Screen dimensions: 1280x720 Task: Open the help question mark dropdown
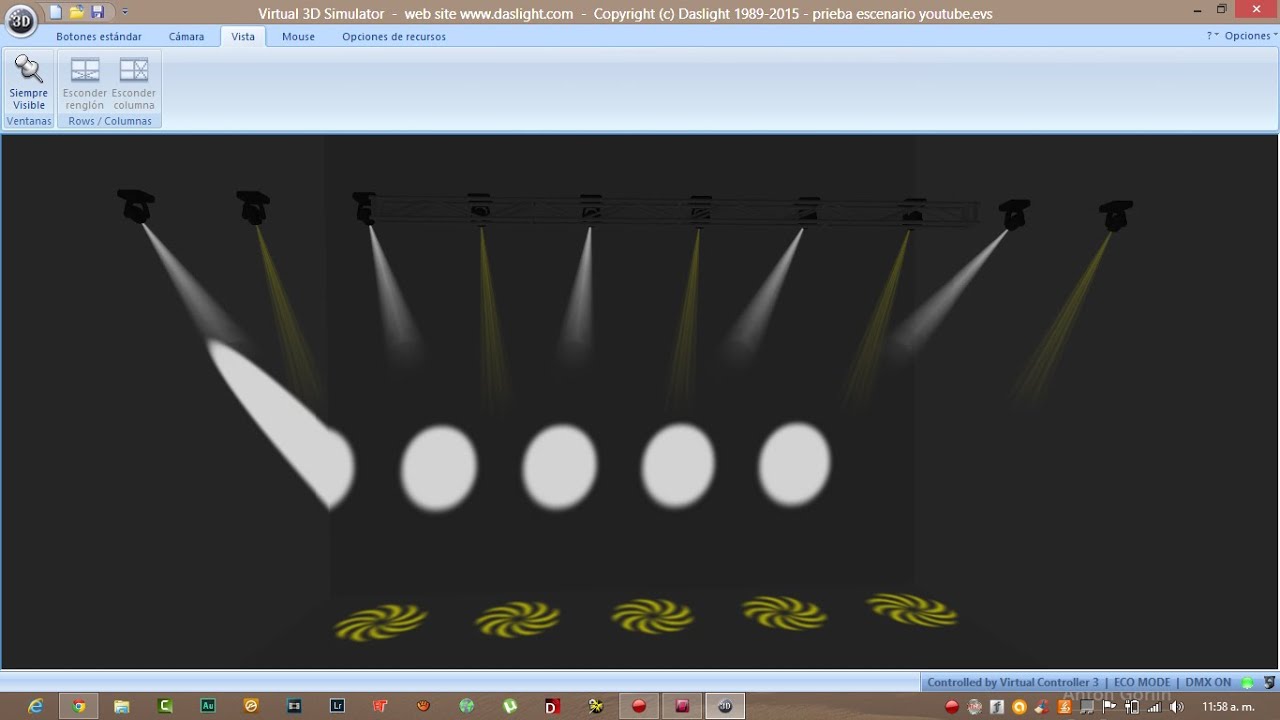coord(1213,36)
